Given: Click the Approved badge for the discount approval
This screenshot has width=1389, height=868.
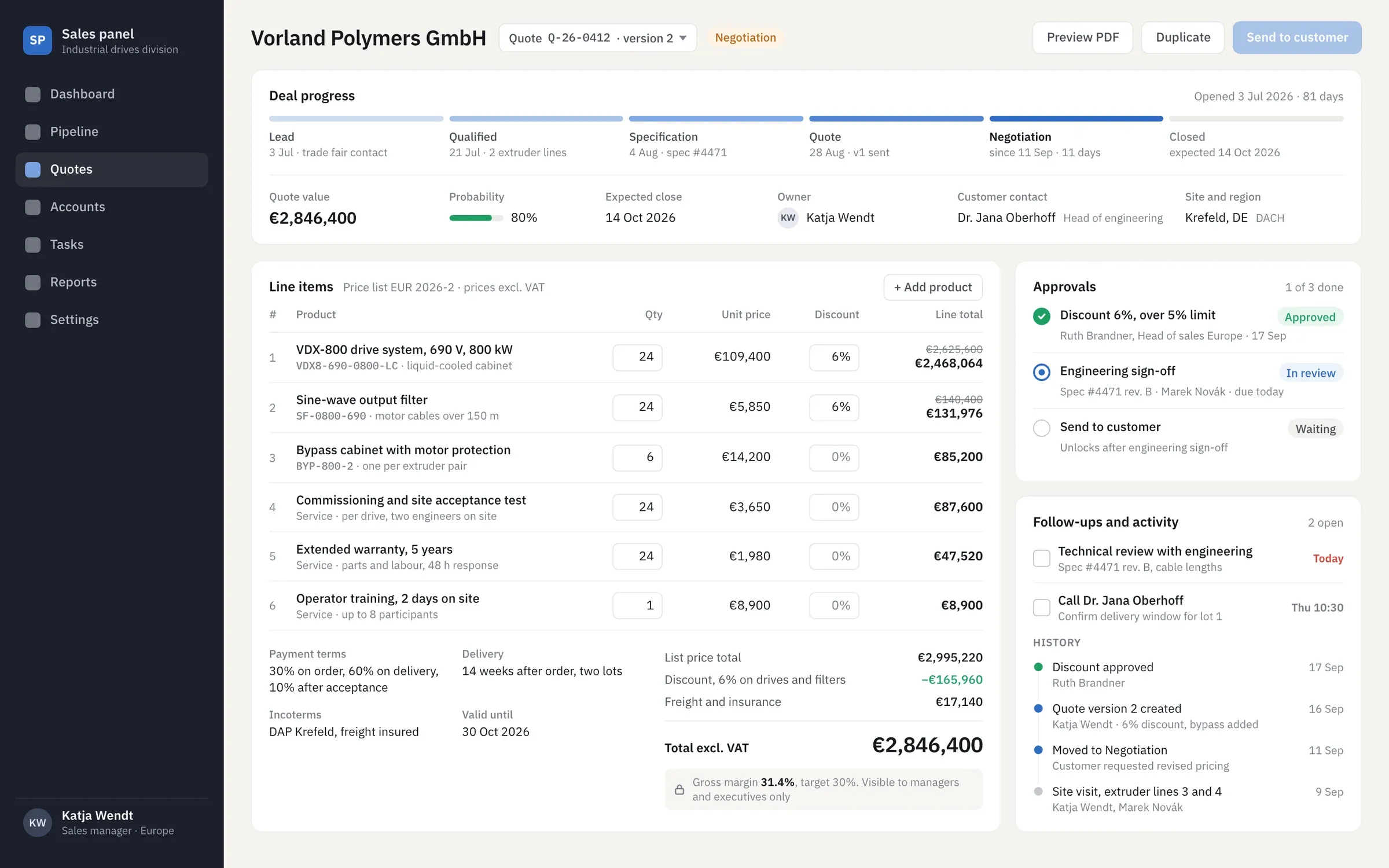Looking at the screenshot, I should (x=1310, y=317).
